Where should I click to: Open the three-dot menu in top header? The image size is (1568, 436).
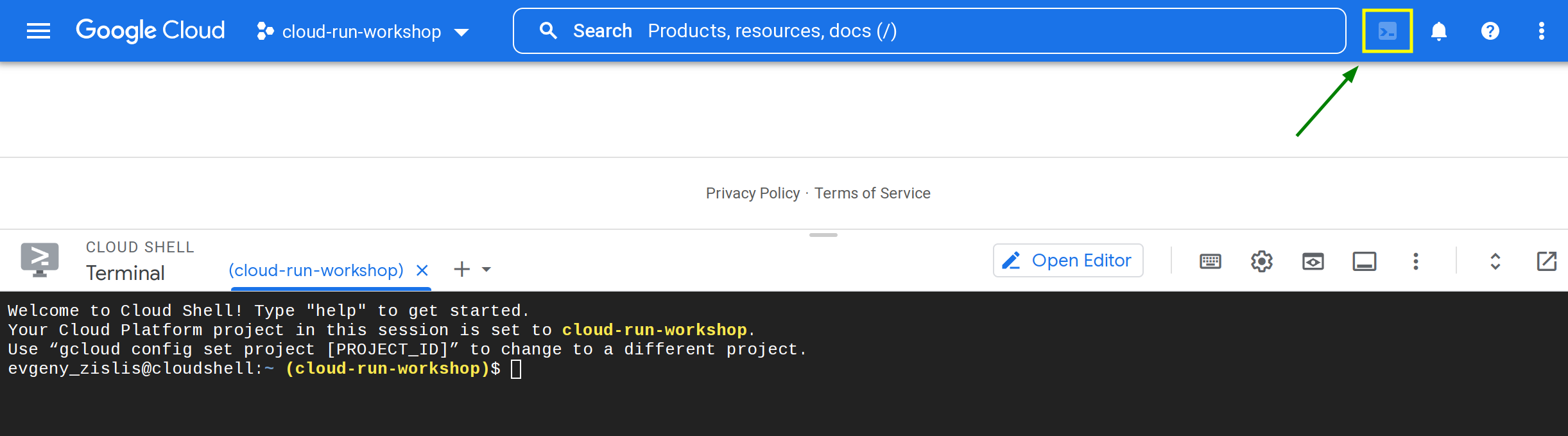(1541, 31)
